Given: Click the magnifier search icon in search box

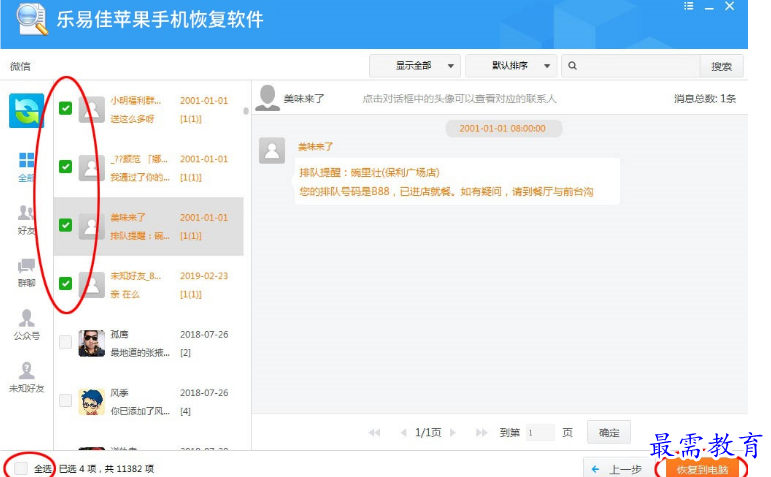Looking at the screenshot, I should tap(572, 65).
